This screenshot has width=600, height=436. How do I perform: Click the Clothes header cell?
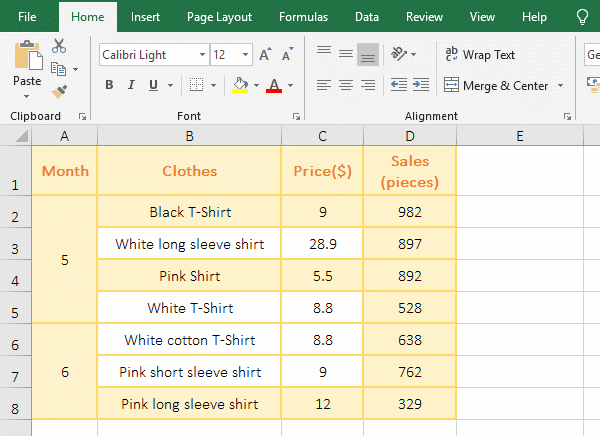click(189, 171)
